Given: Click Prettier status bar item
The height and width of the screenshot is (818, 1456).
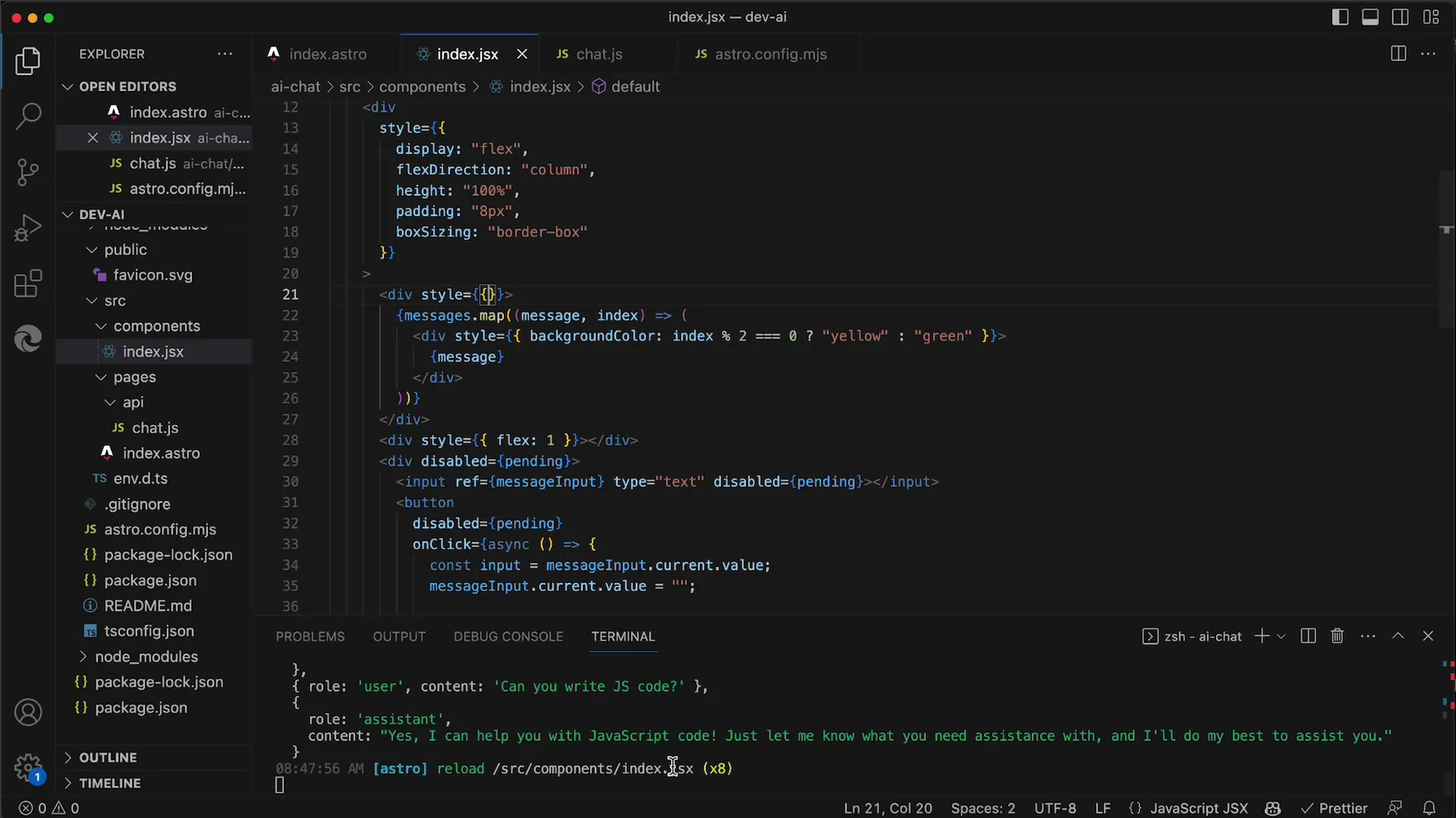Looking at the screenshot, I should point(1334,808).
